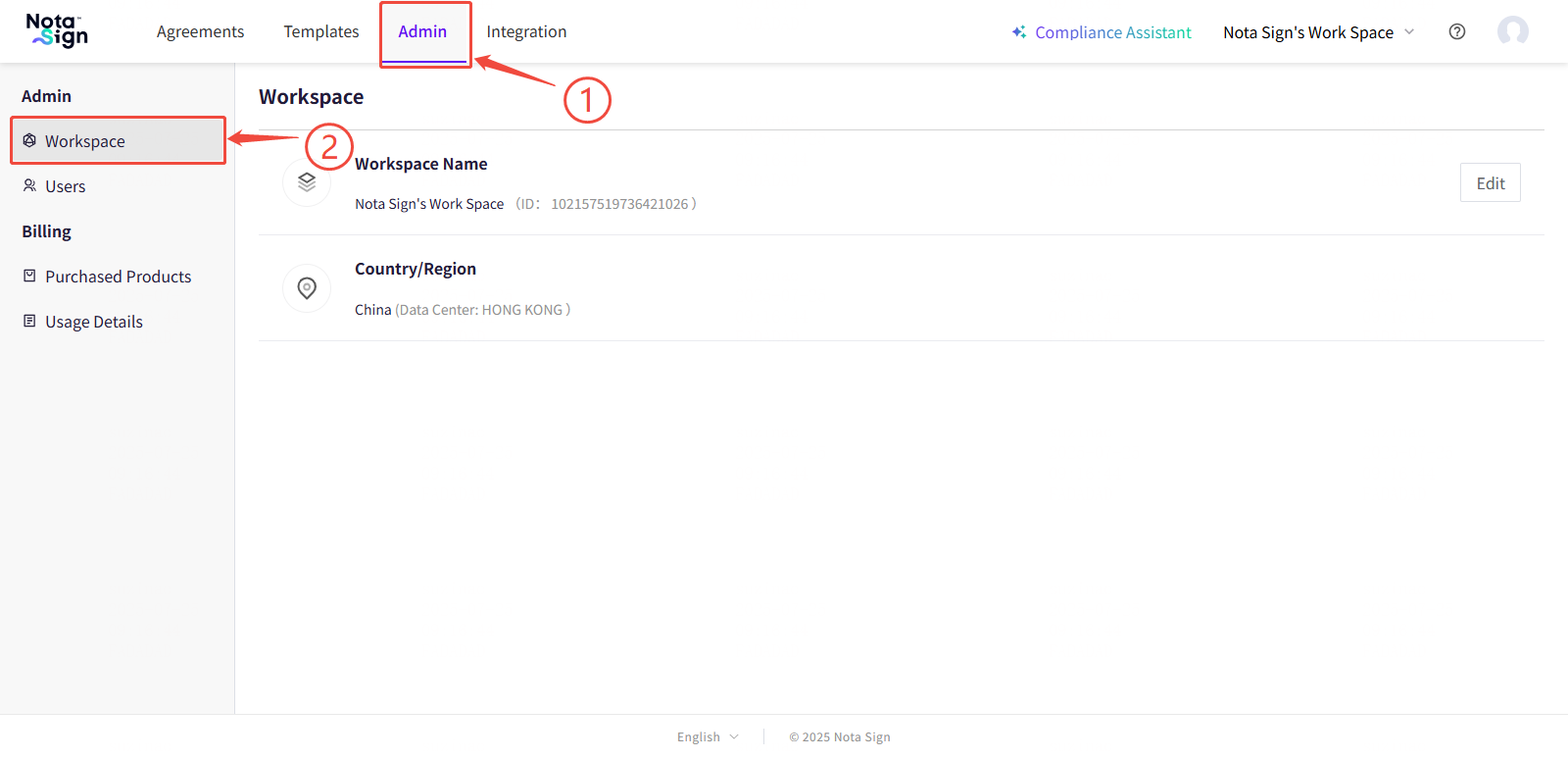
Task: Switch to the Agreements tab
Action: pos(200,31)
